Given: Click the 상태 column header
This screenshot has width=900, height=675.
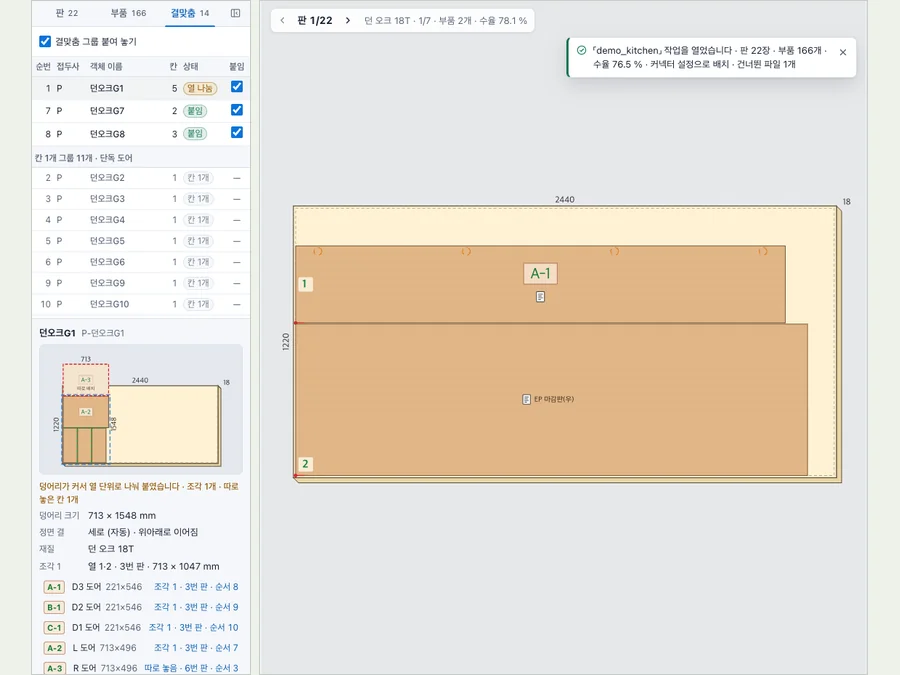Looking at the screenshot, I should [191, 67].
